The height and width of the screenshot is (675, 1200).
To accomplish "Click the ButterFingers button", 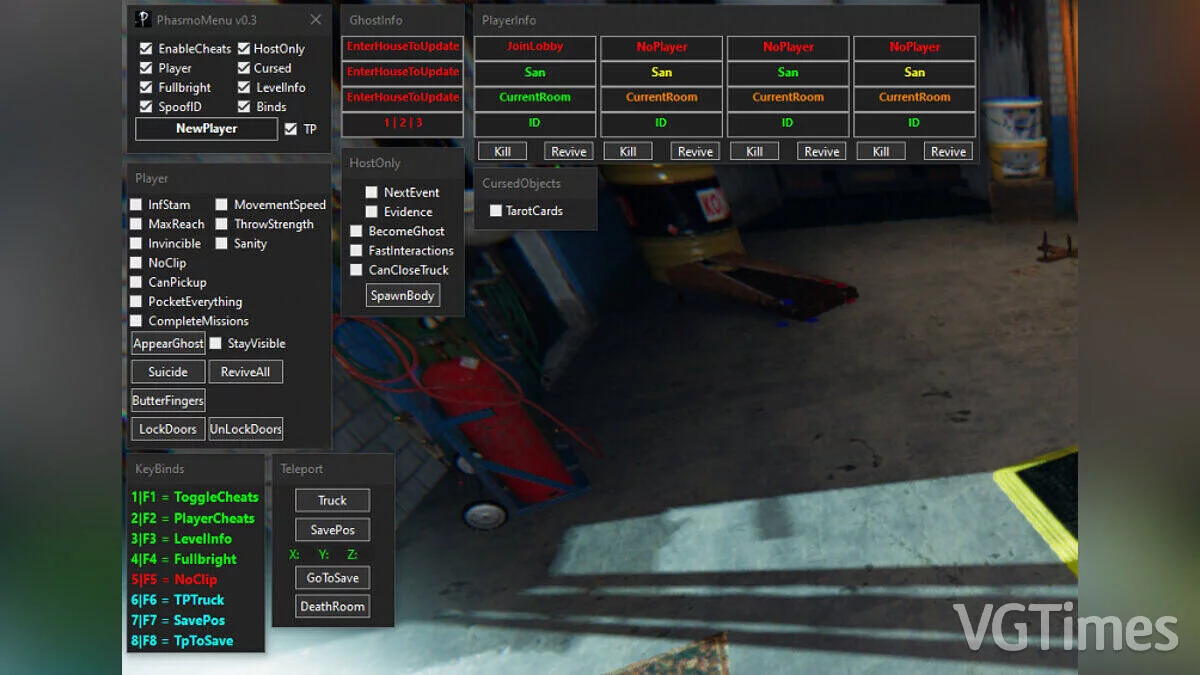I will 167,400.
